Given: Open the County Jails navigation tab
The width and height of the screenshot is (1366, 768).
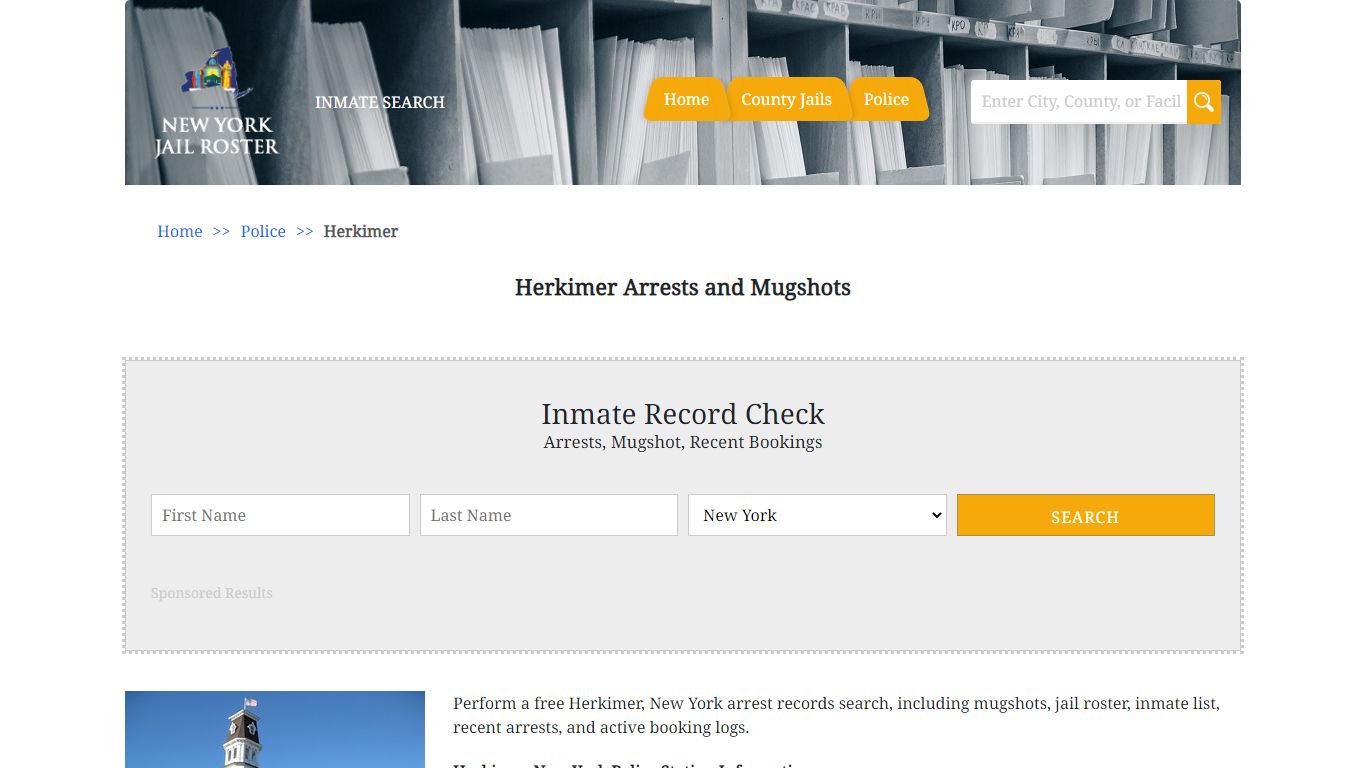Looking at the screenshot, I should (786, 99).
